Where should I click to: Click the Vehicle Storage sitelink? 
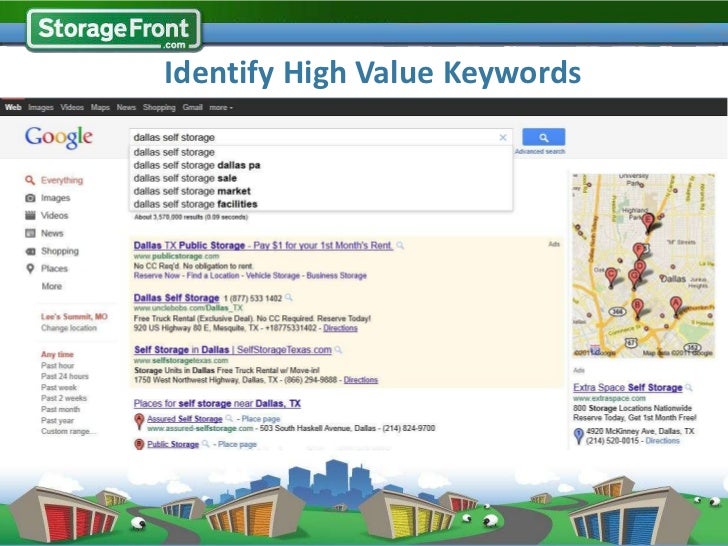[273, 275]
